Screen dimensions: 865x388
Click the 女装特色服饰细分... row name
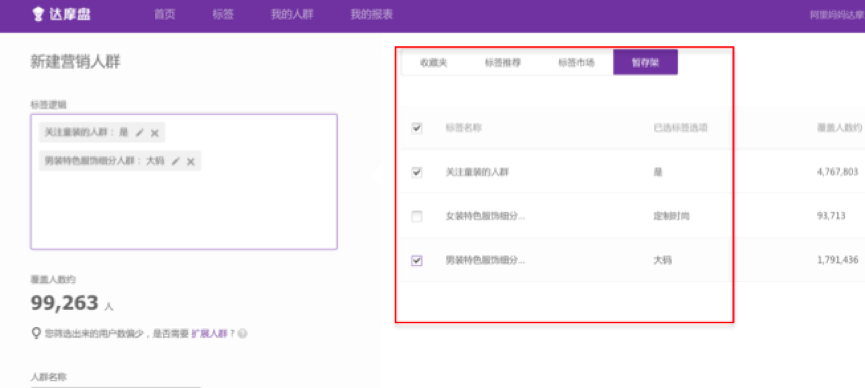[x=485, y=216]
